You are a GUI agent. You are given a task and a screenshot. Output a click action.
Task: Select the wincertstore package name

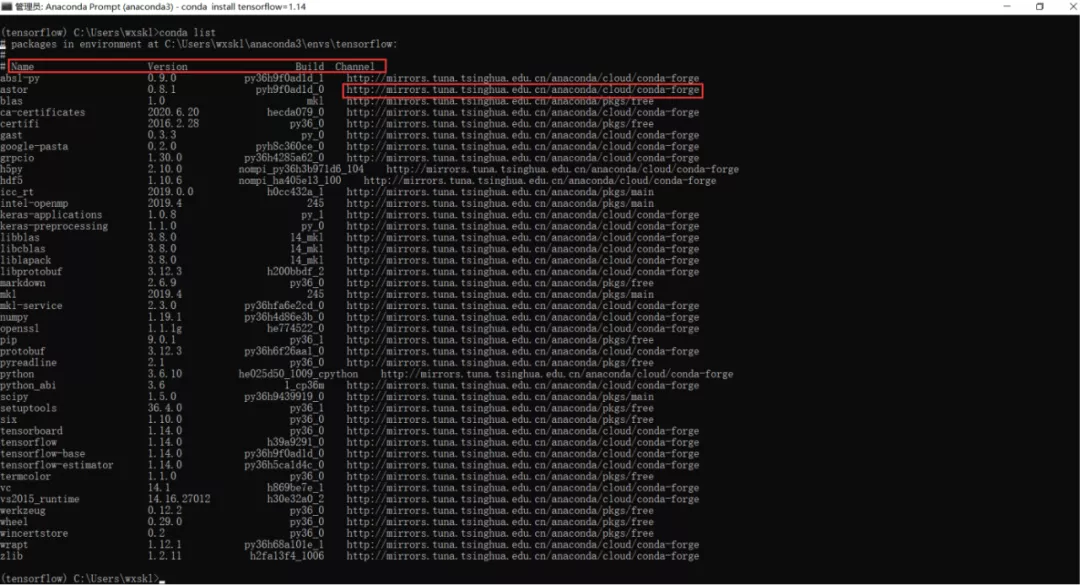pyautogui.click(x=34, y=533)
